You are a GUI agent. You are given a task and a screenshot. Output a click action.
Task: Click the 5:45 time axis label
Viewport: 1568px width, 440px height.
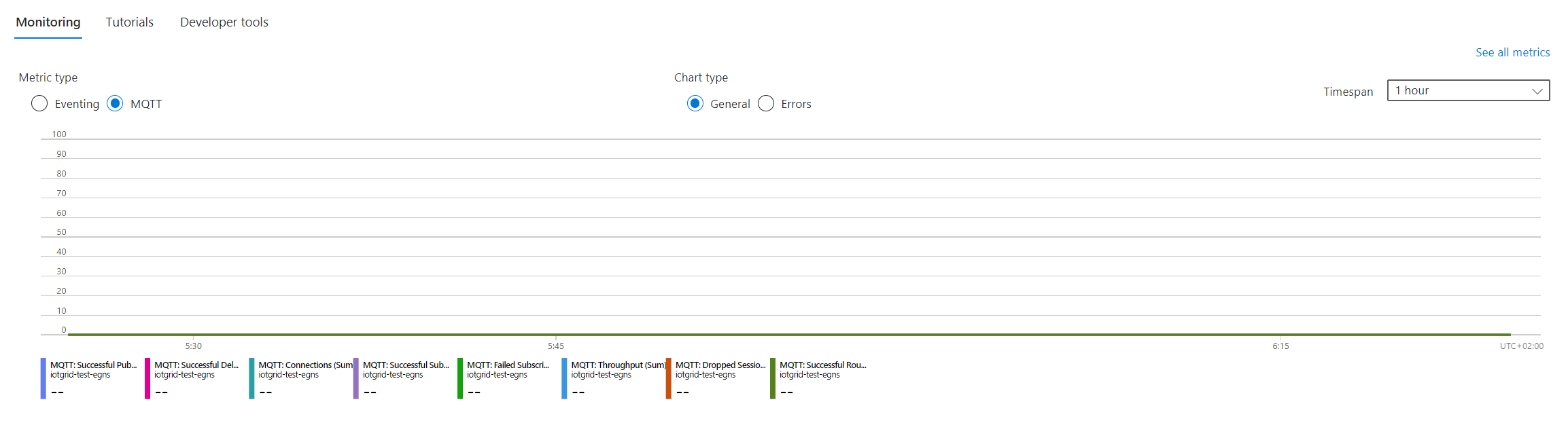click(555, 346)
